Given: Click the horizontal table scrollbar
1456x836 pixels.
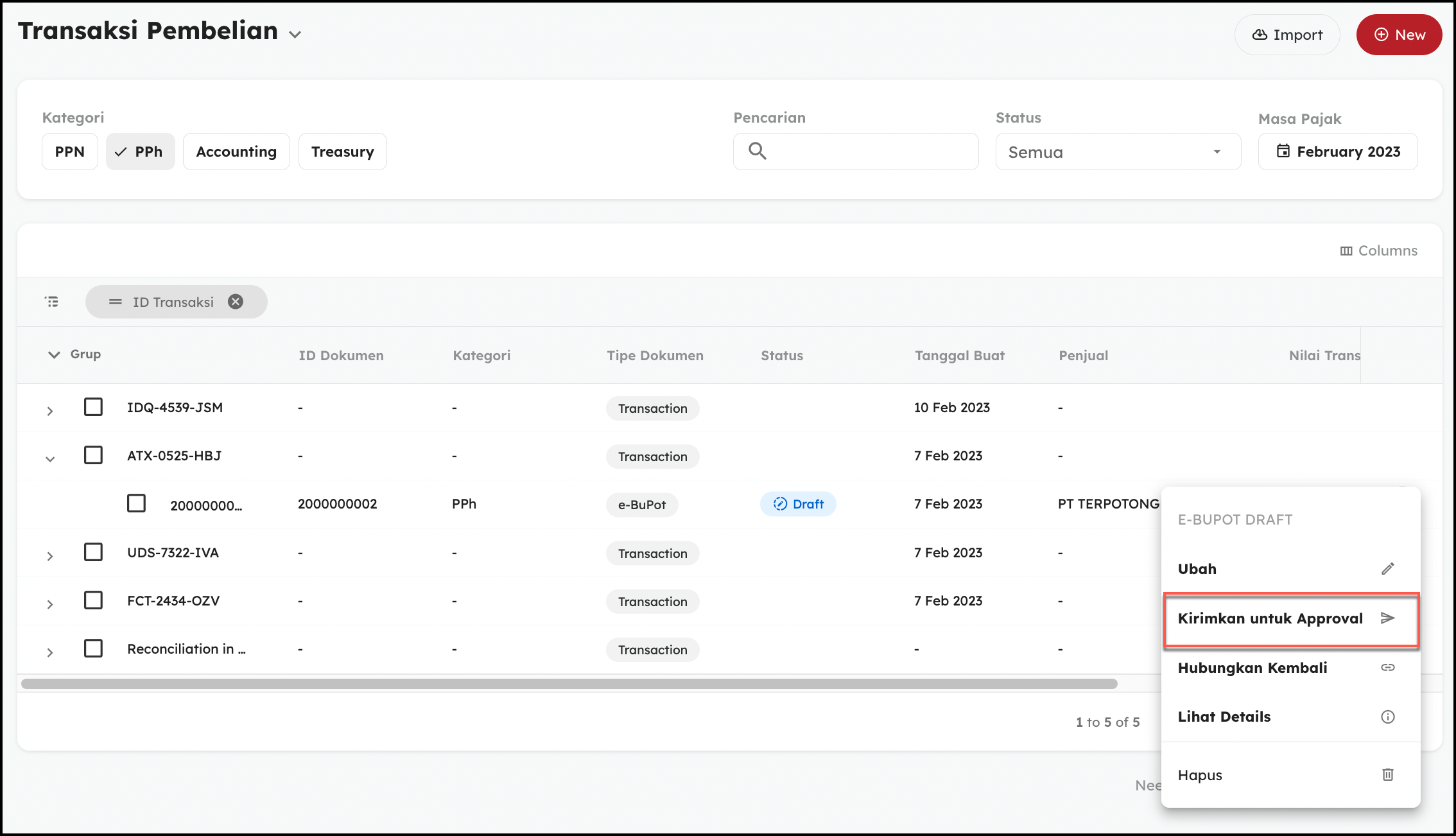Looking at the screenshot, I should 569,684.
